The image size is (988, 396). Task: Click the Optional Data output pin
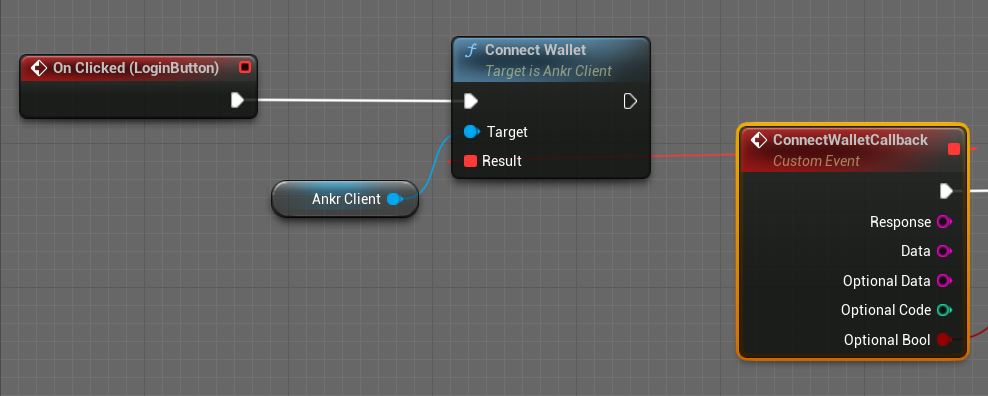(x=944, y=281)
